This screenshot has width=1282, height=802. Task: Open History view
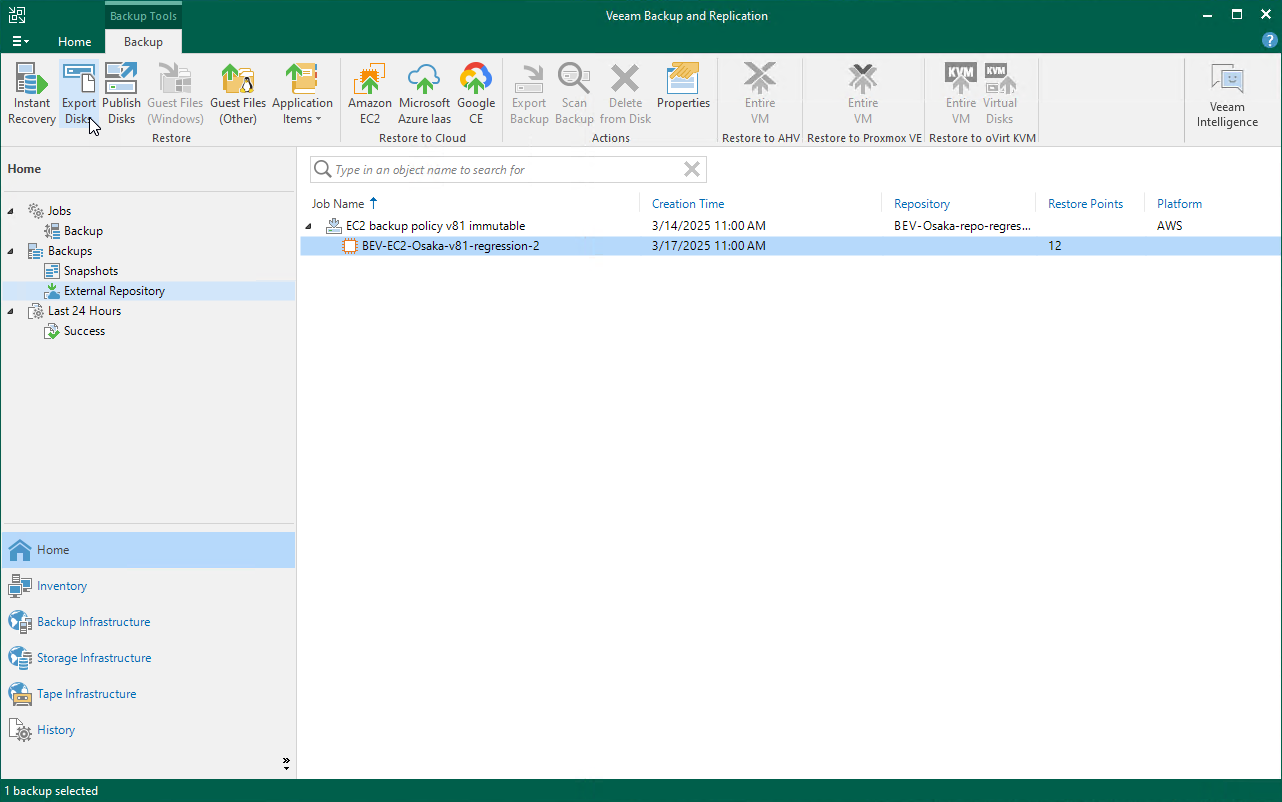148,730
